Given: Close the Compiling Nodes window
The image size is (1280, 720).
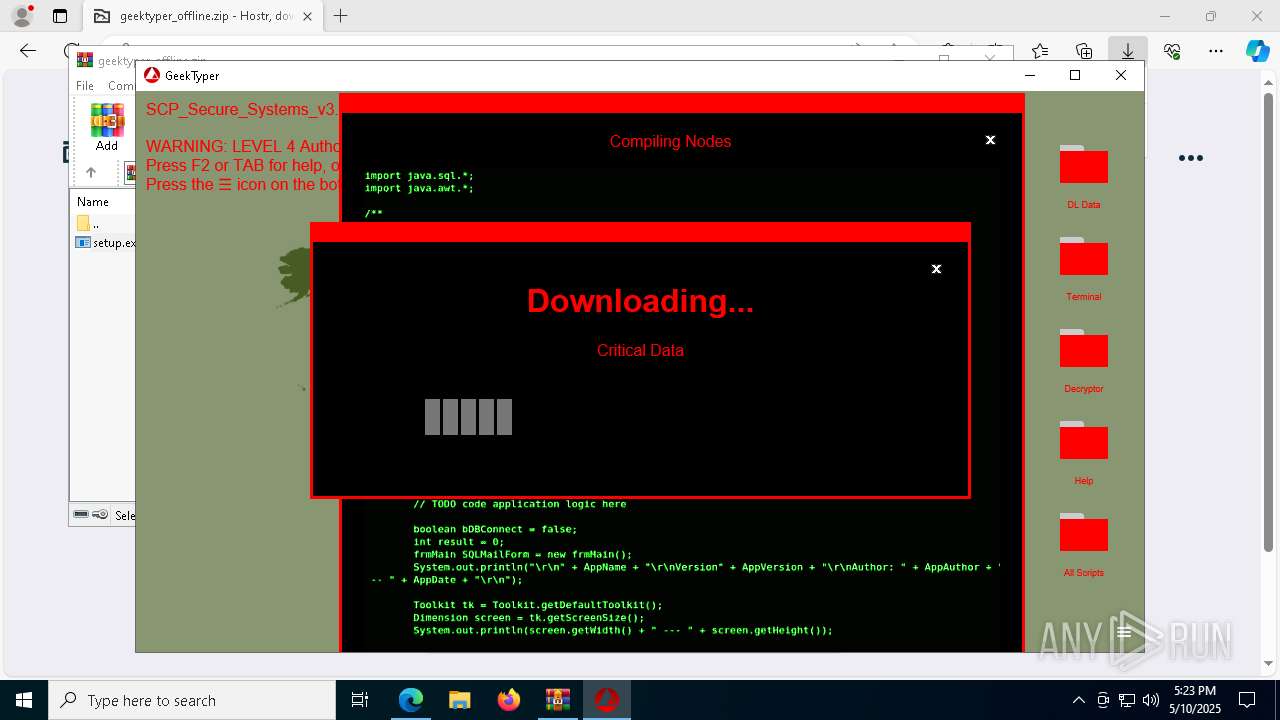Looking at the screenshot, I should (990, 140).
